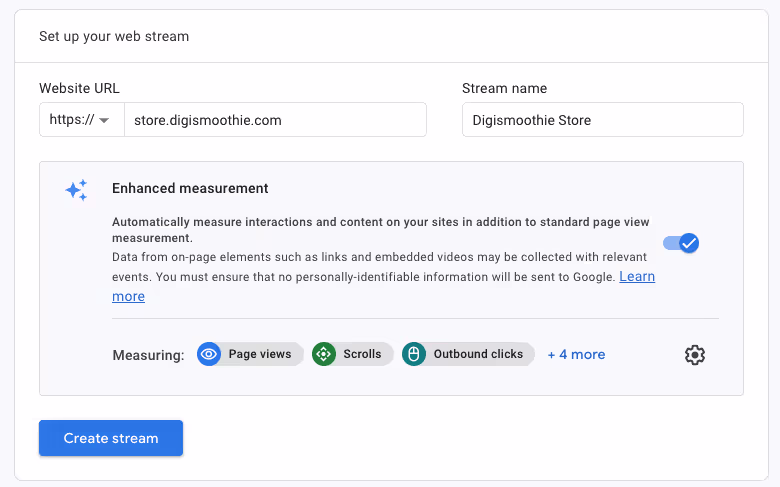Click the Page views chip label
The height and width of the screenshot is (487, 780).
tap(260, 354)
